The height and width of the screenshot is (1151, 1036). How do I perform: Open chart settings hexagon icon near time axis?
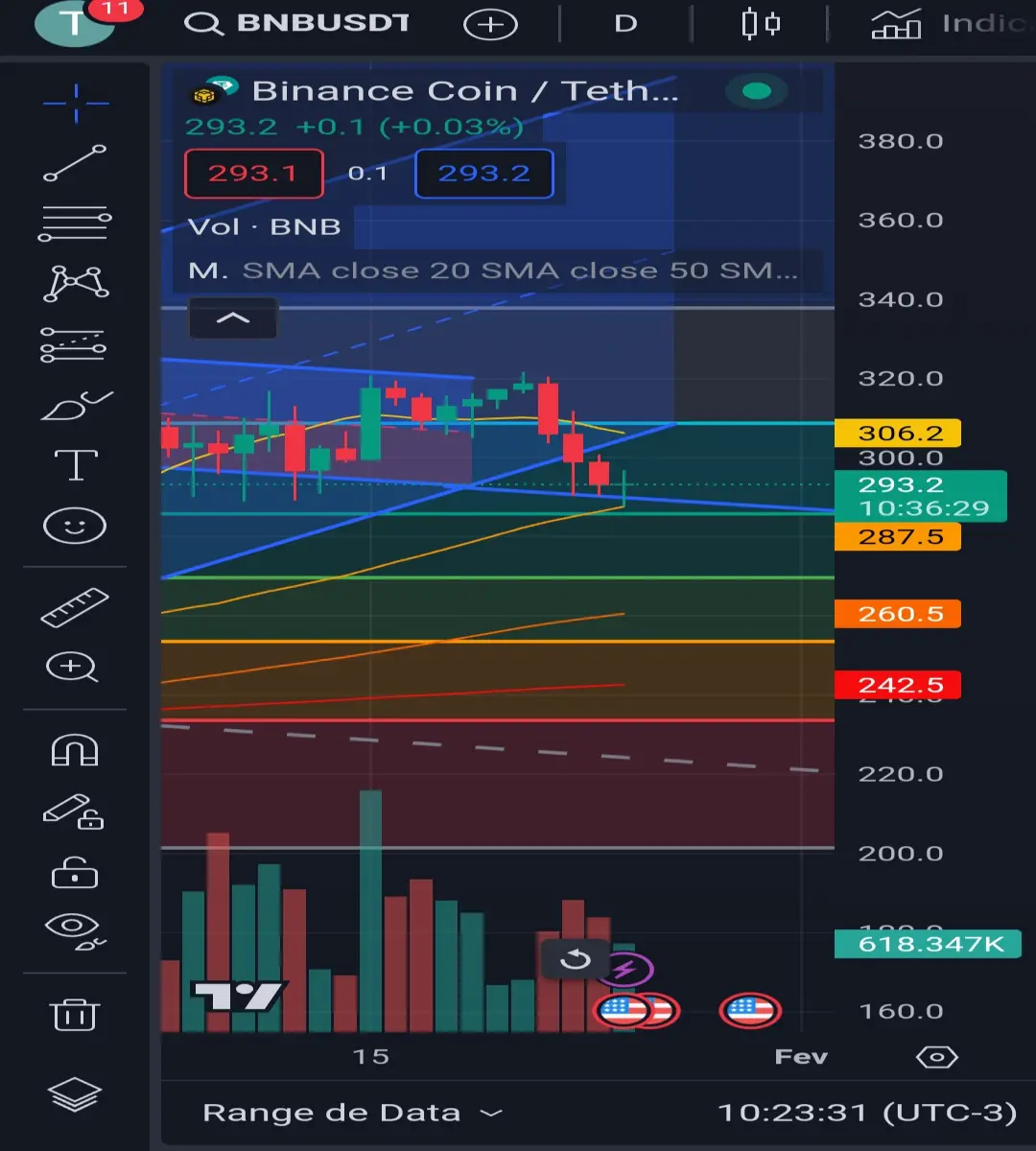(937, 1057)
